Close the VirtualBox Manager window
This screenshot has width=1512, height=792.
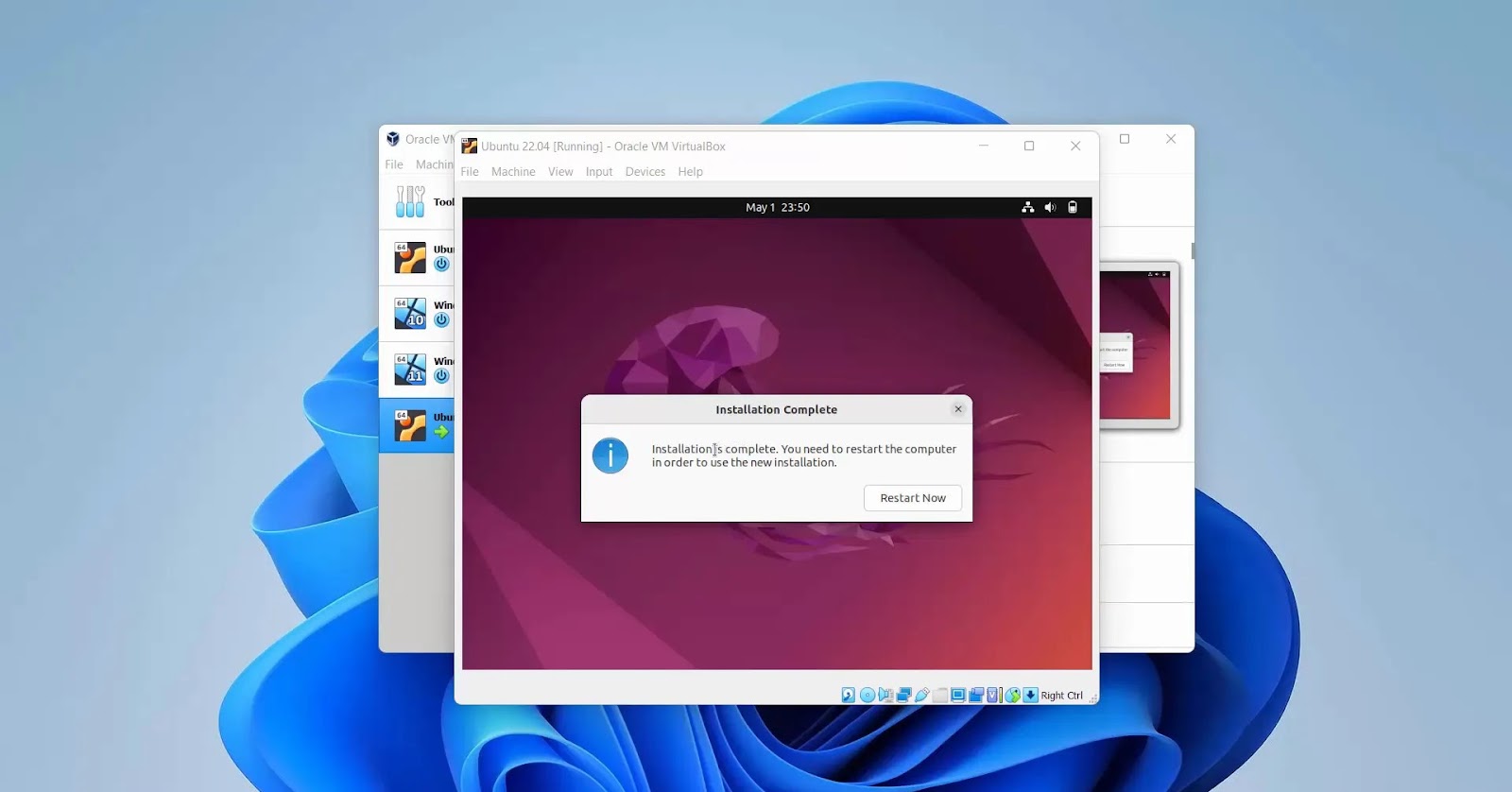coord(1171,139)
